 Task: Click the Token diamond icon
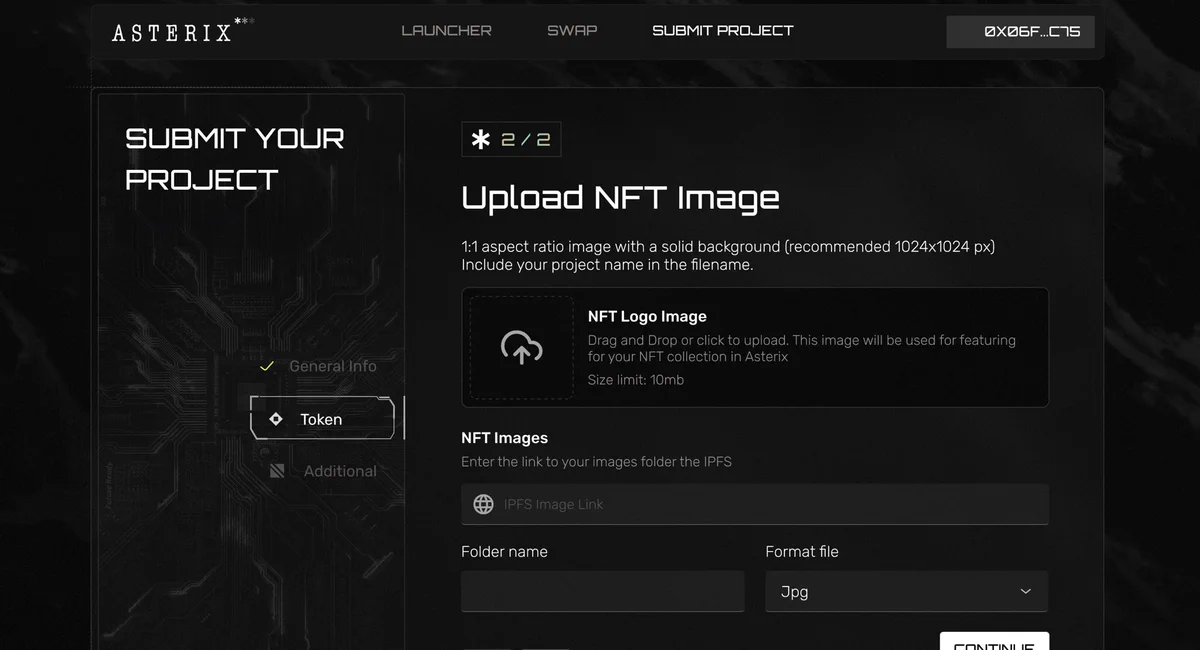point(276,419)
